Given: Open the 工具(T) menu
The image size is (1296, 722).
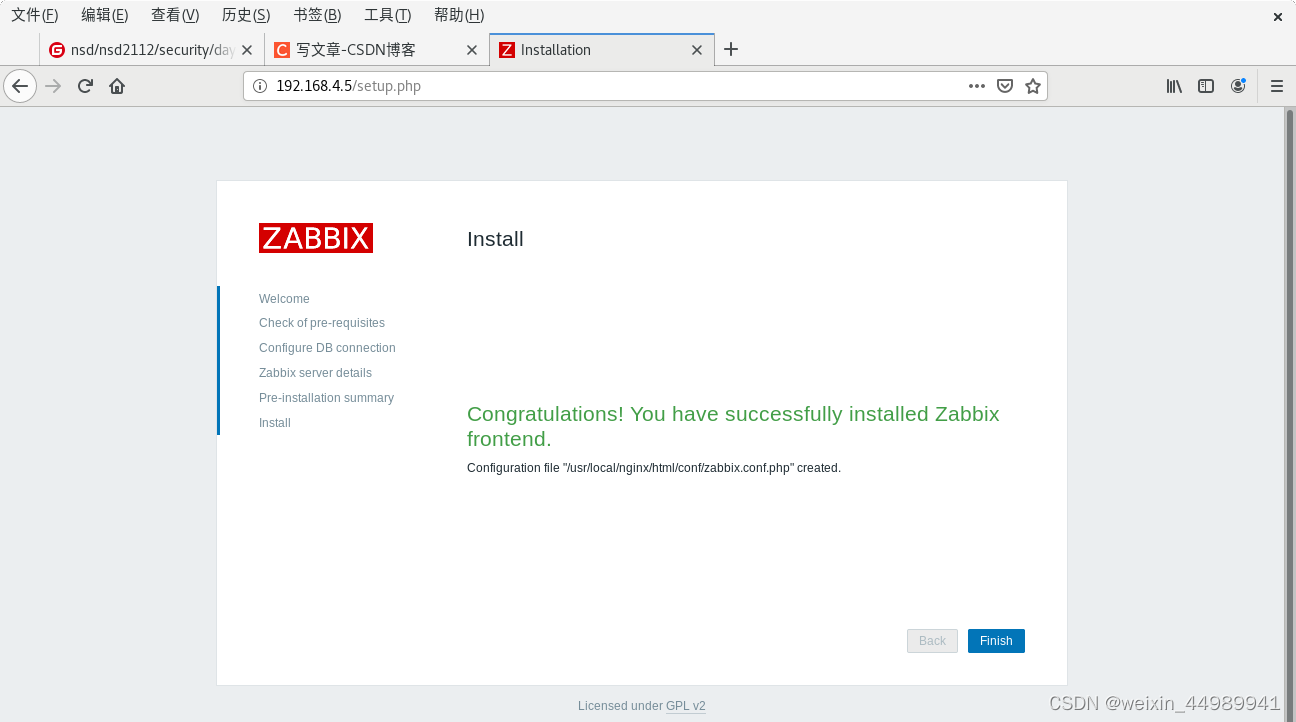Looking at the screenshot, I should 388,15.
